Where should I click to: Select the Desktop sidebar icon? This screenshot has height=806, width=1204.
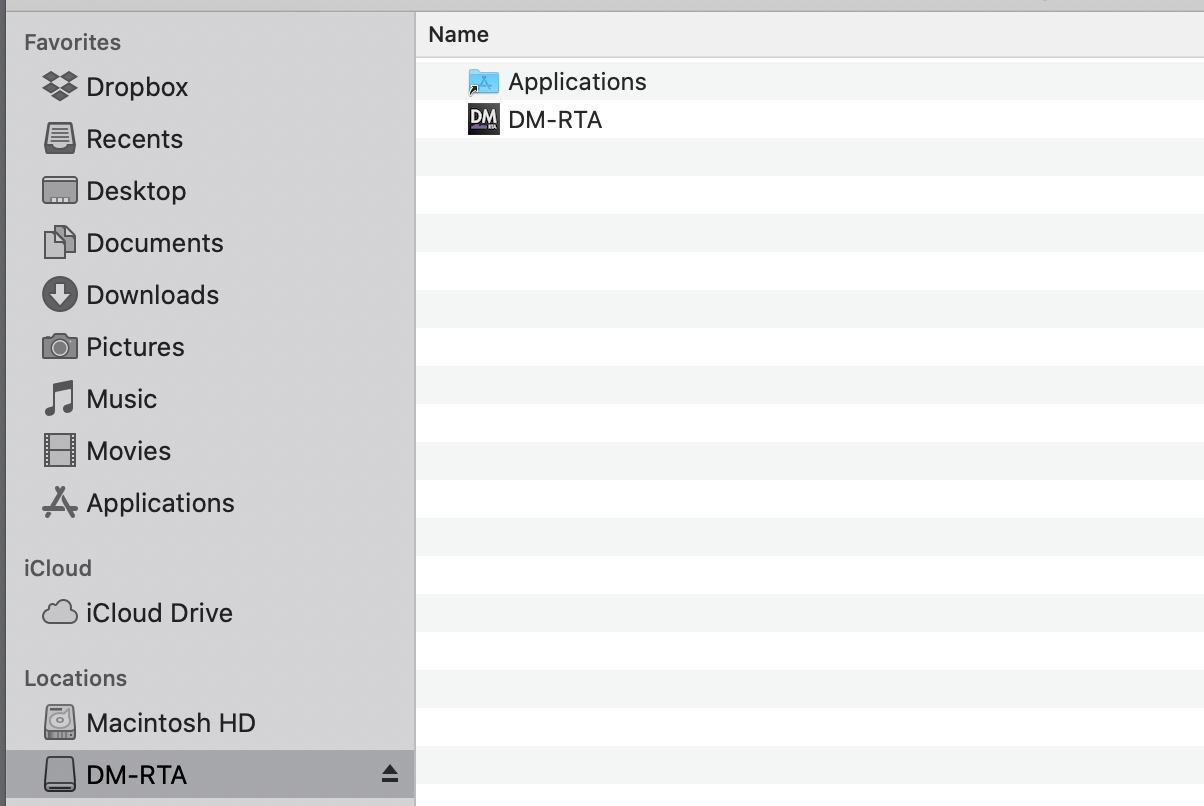[x=60, y=190]
